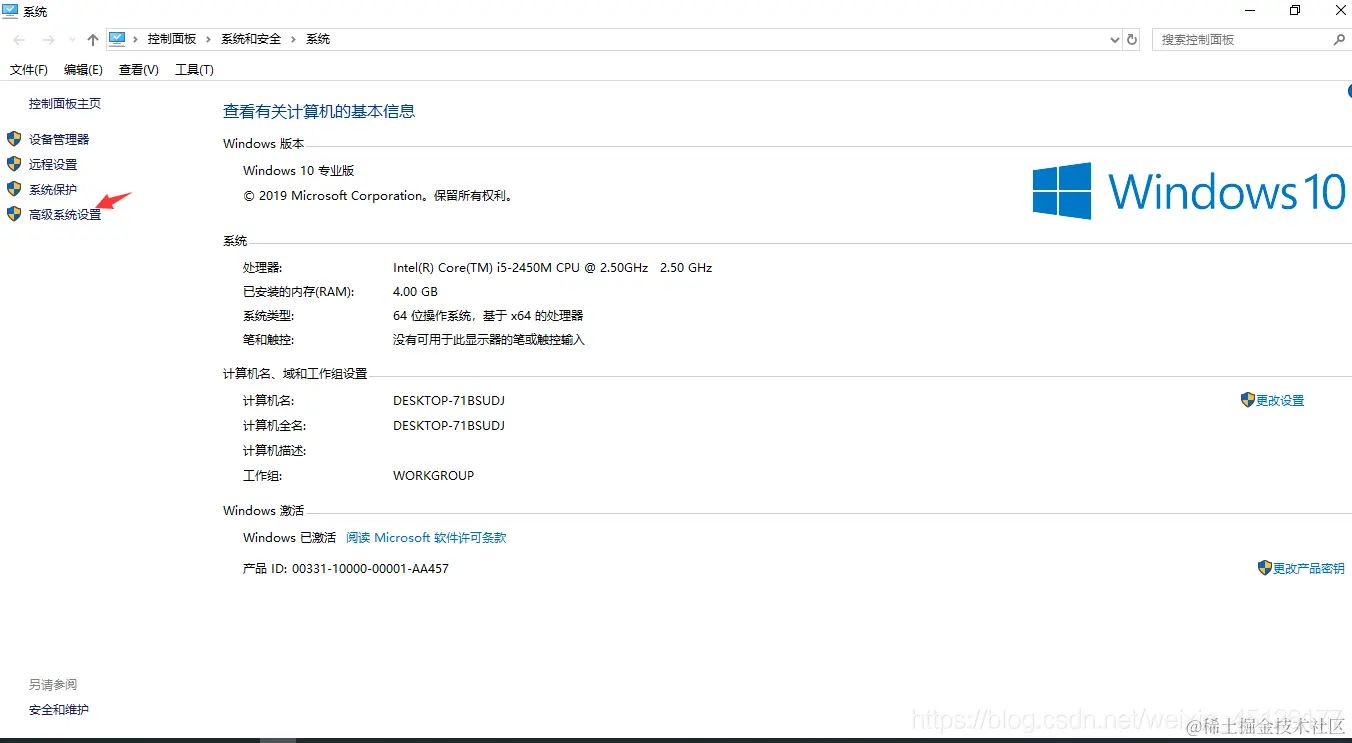Image resolution: width=1352 pixels, height=743 pixels.
Task: Click shield icon beside 远程设置
Action: 14,164
